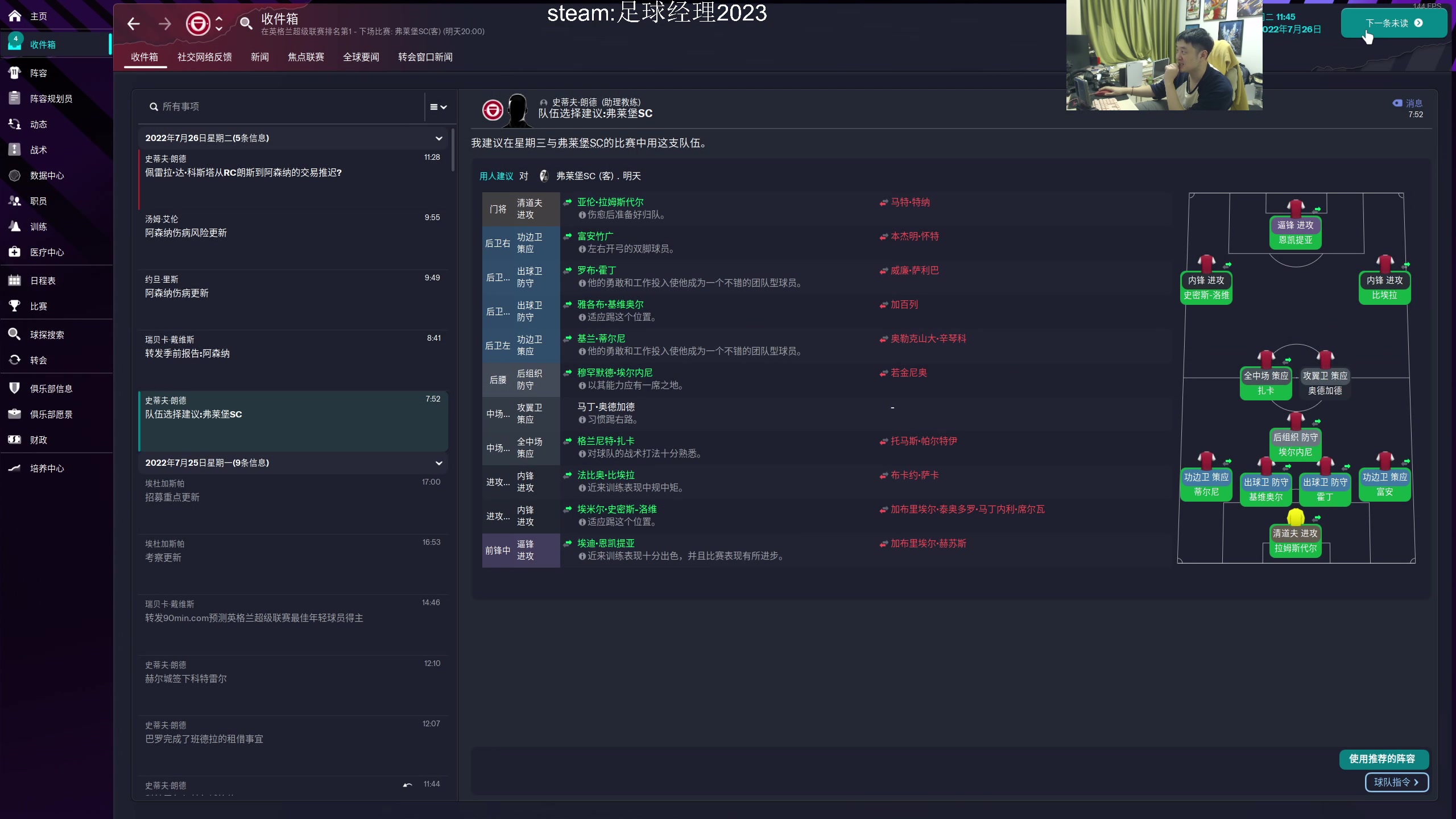Open 医疗中心 medical centre icon
Viewport: 1456px width, 819px height.
[15, 252]
